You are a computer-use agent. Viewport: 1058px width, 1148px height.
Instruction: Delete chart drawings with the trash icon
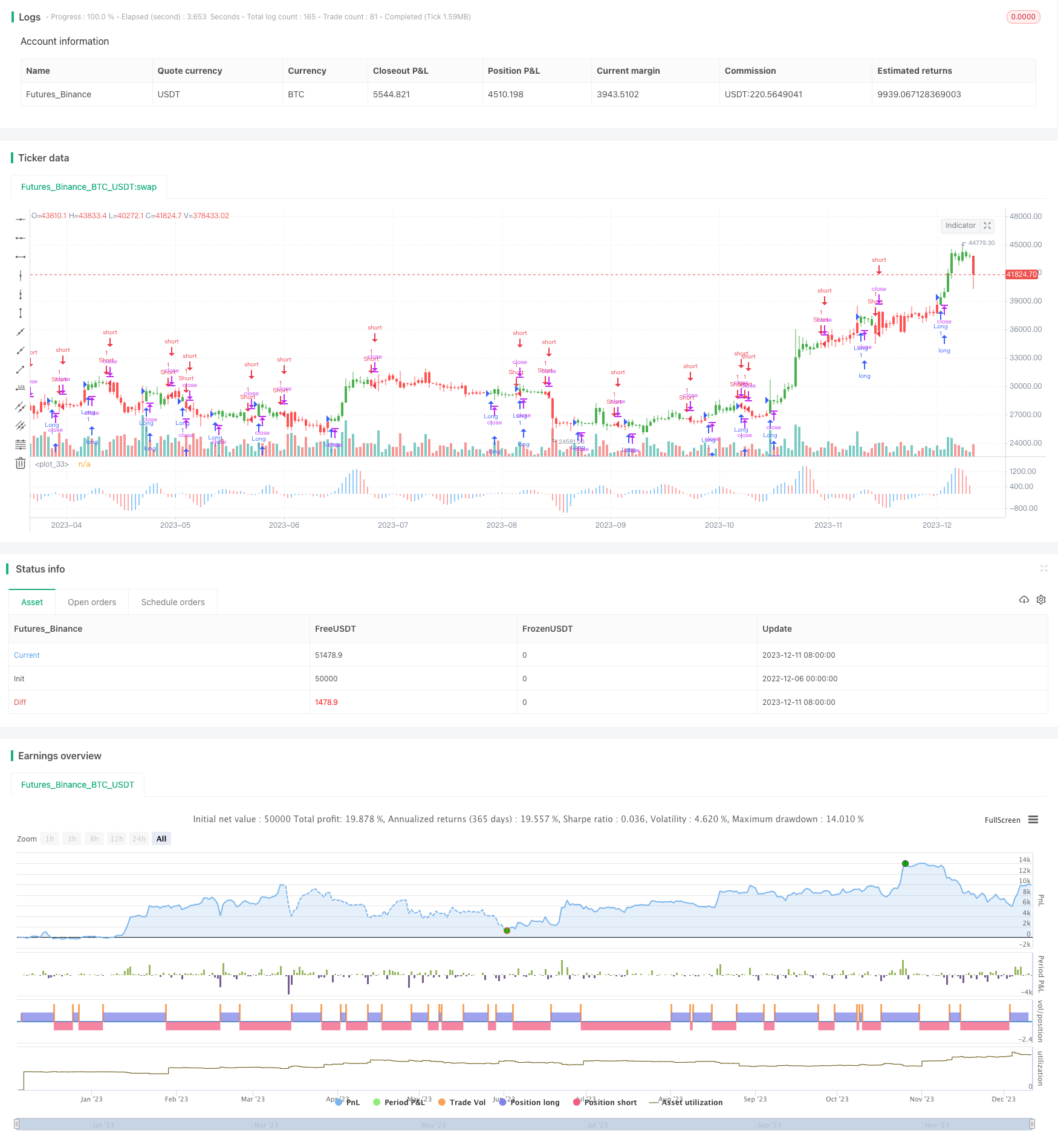point(21,463)
